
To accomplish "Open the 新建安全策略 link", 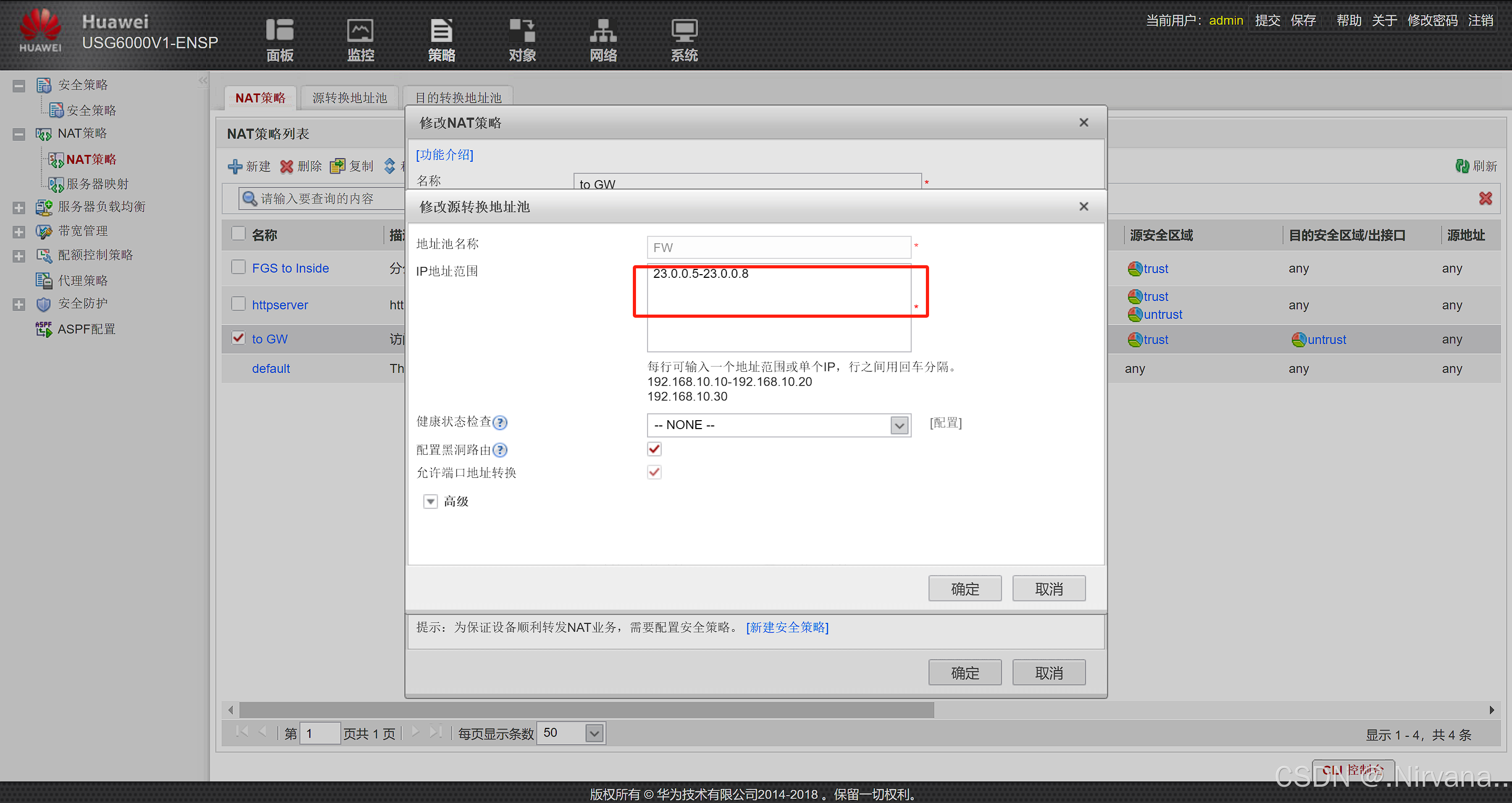I will 788,628.
